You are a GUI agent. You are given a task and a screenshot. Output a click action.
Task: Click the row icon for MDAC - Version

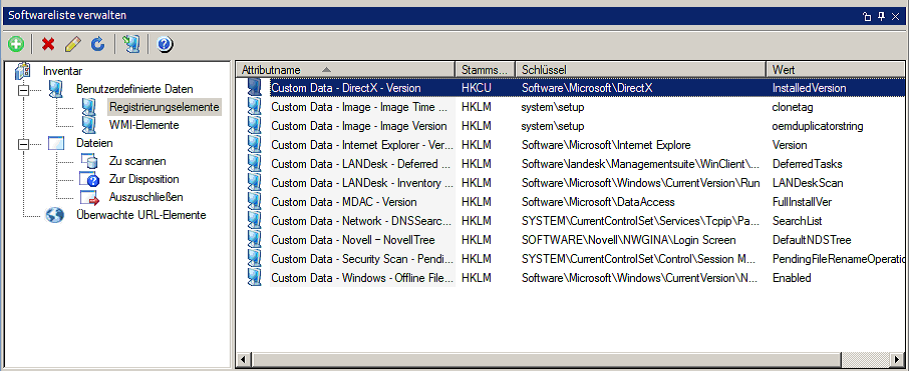click(x=254, y=202)
